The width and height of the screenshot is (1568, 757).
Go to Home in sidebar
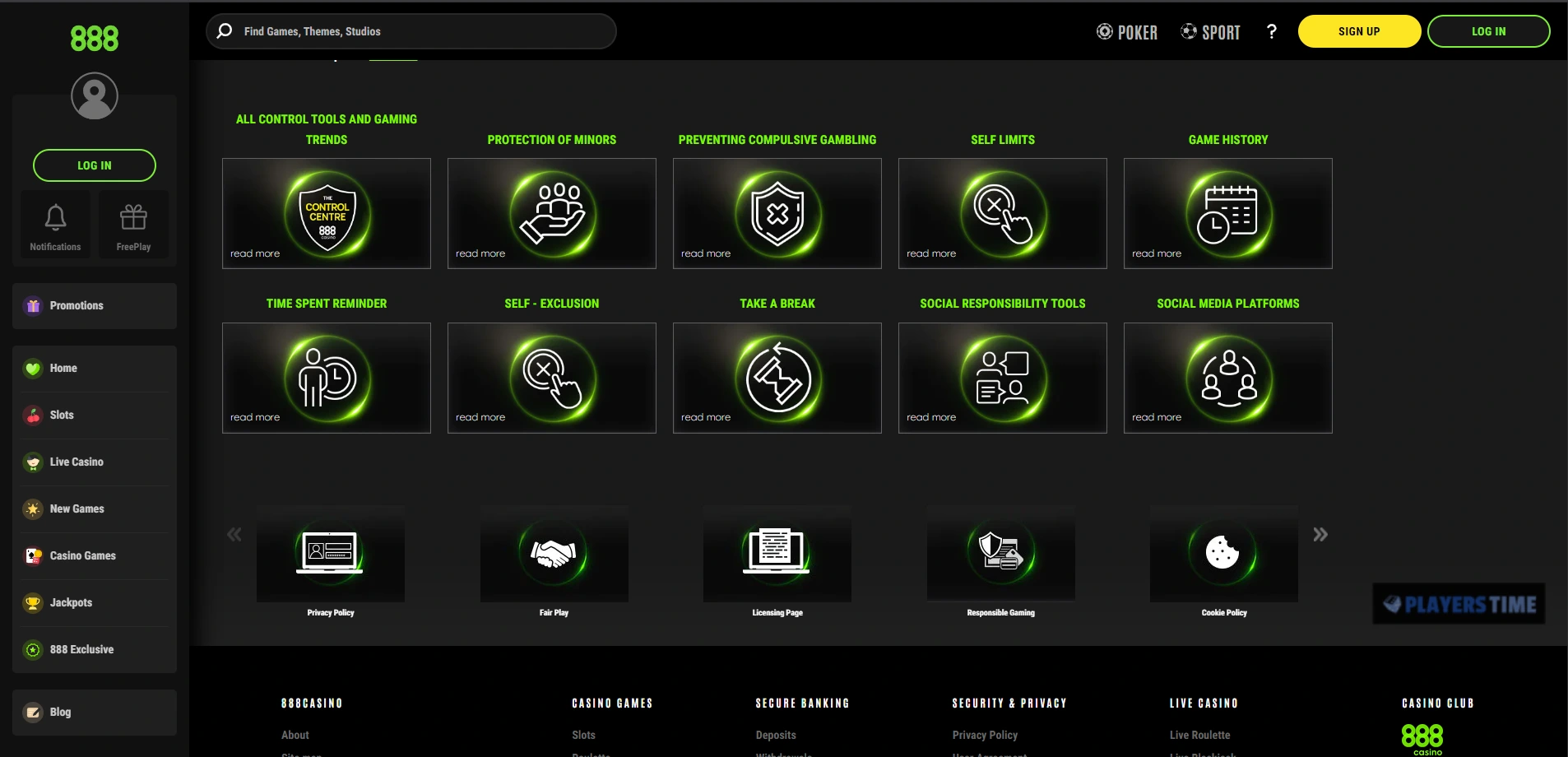point(95,369)
